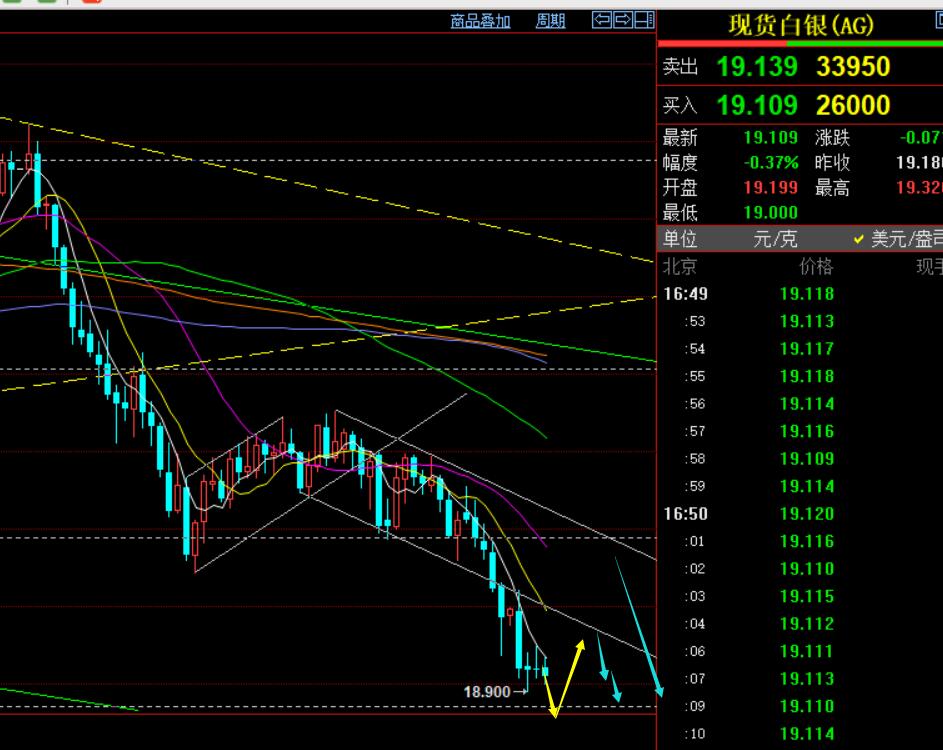Click the sell price 19.139
The width and height of the screenshot is (943, 750).
pyautogui.click(x=757, y=66)
